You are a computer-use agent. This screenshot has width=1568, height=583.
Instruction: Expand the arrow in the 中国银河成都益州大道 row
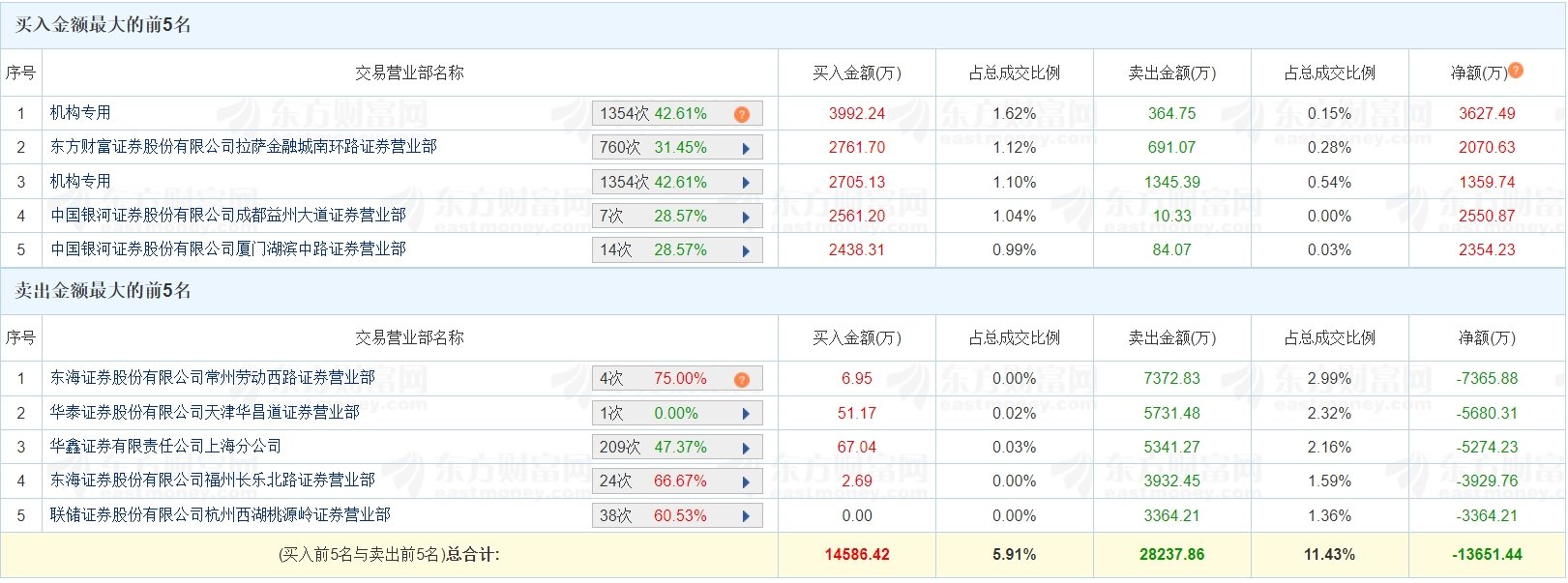click(x=746, y=217)
